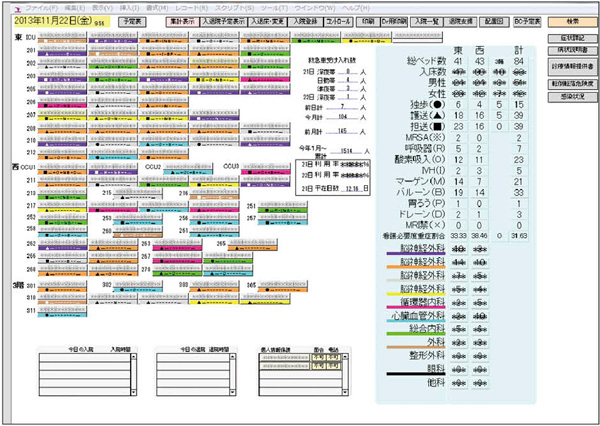This screenshot has height=426, width=600.
Task: Open the ツール(T) menu
Action: tap(274, 8)
